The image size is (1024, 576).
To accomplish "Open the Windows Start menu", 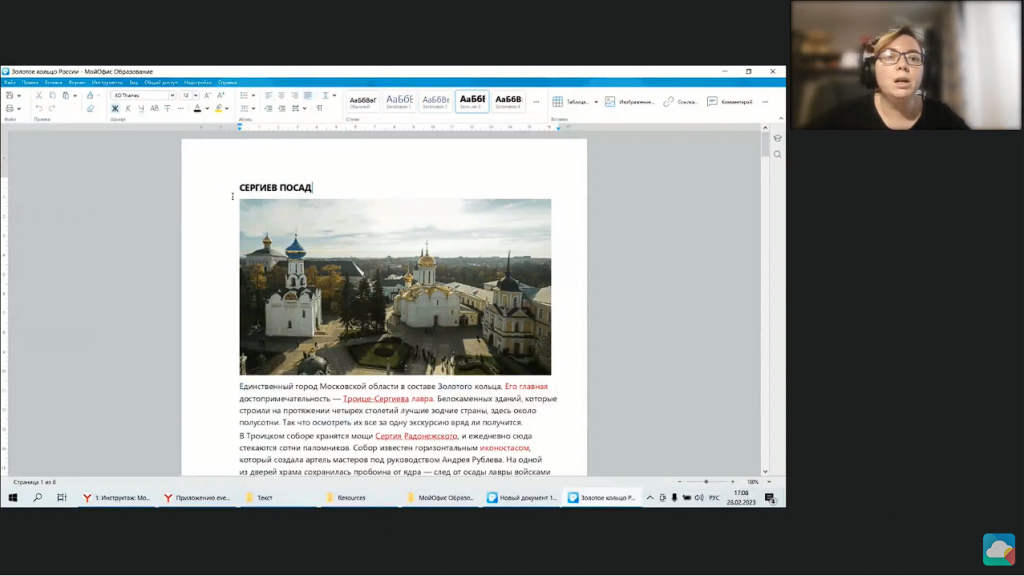I will point(13,498).
